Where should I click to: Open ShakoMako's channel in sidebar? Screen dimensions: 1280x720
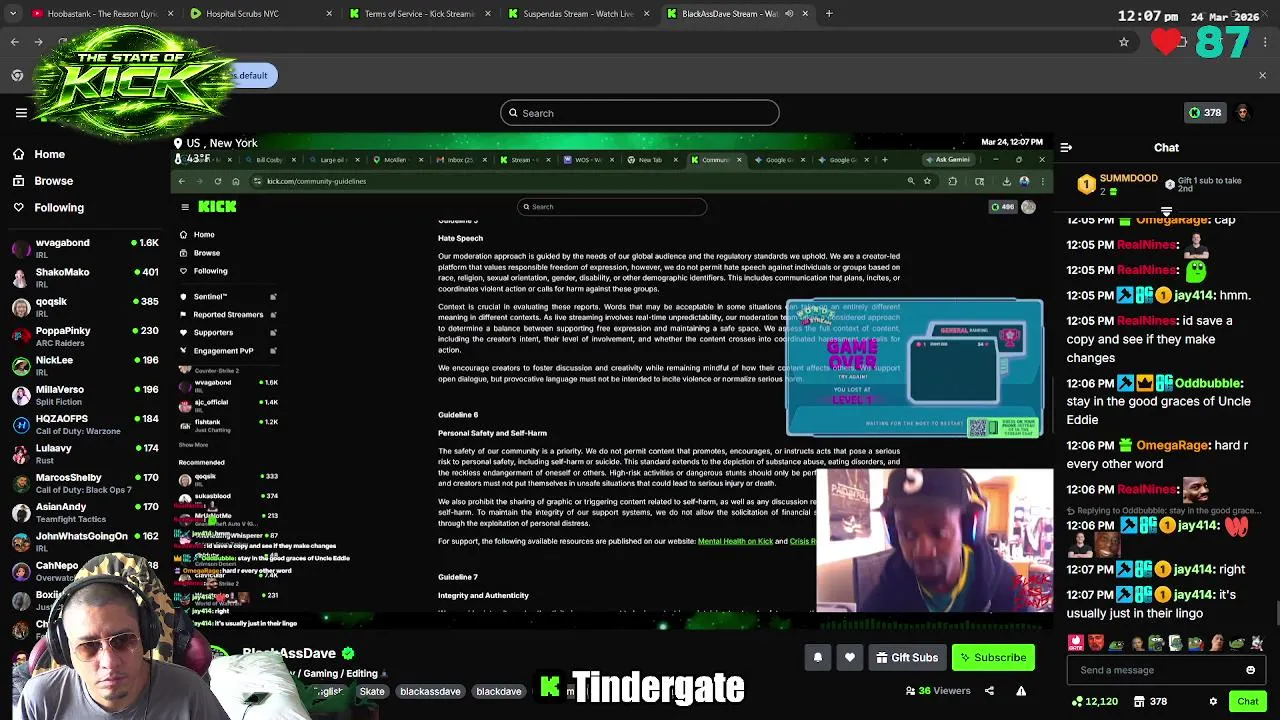click(85, 277)
